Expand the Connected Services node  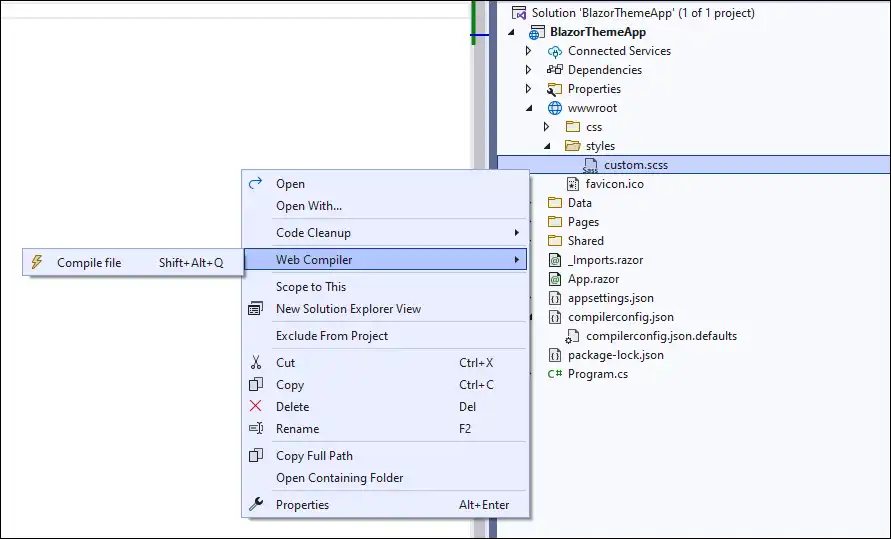click(528, 51)
